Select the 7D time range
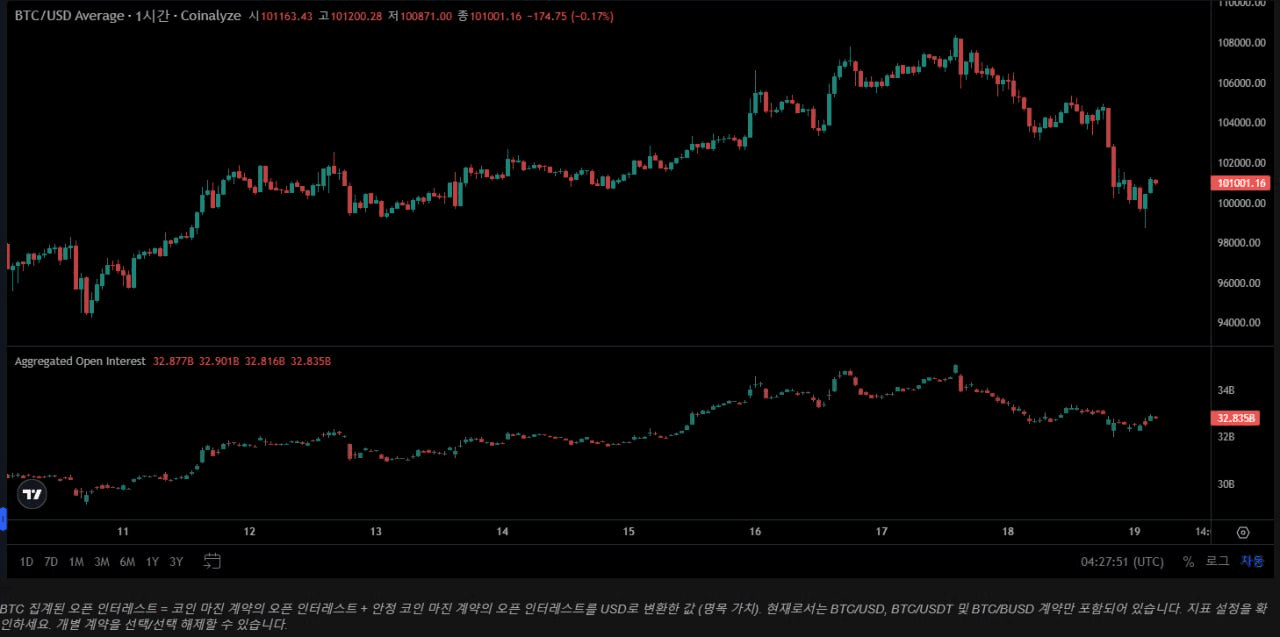The image size is (1280, 637). coord(50,562)
